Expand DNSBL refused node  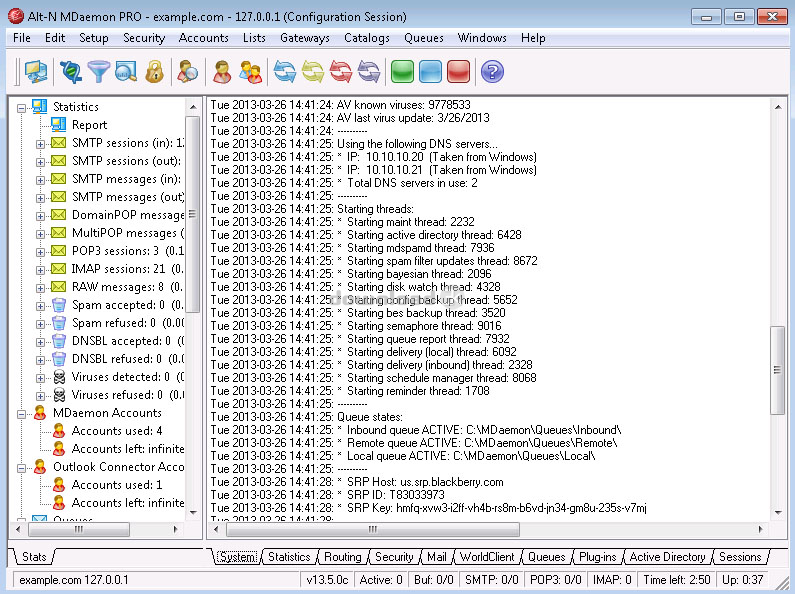40,360
